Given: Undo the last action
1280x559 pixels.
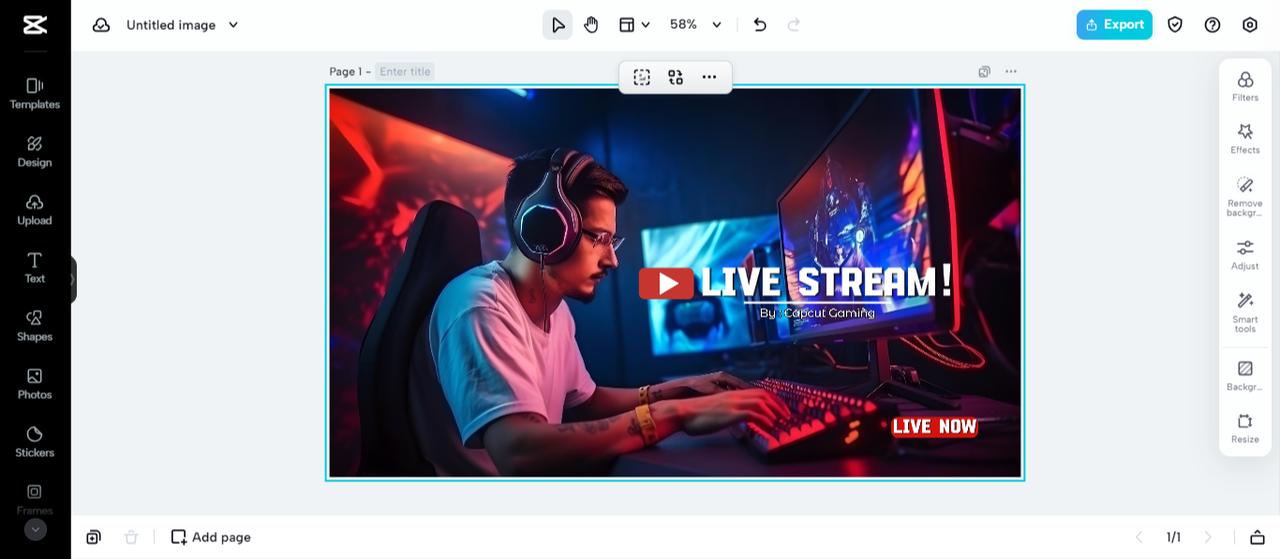Looking at the screenshot, I should click(760, 25).
